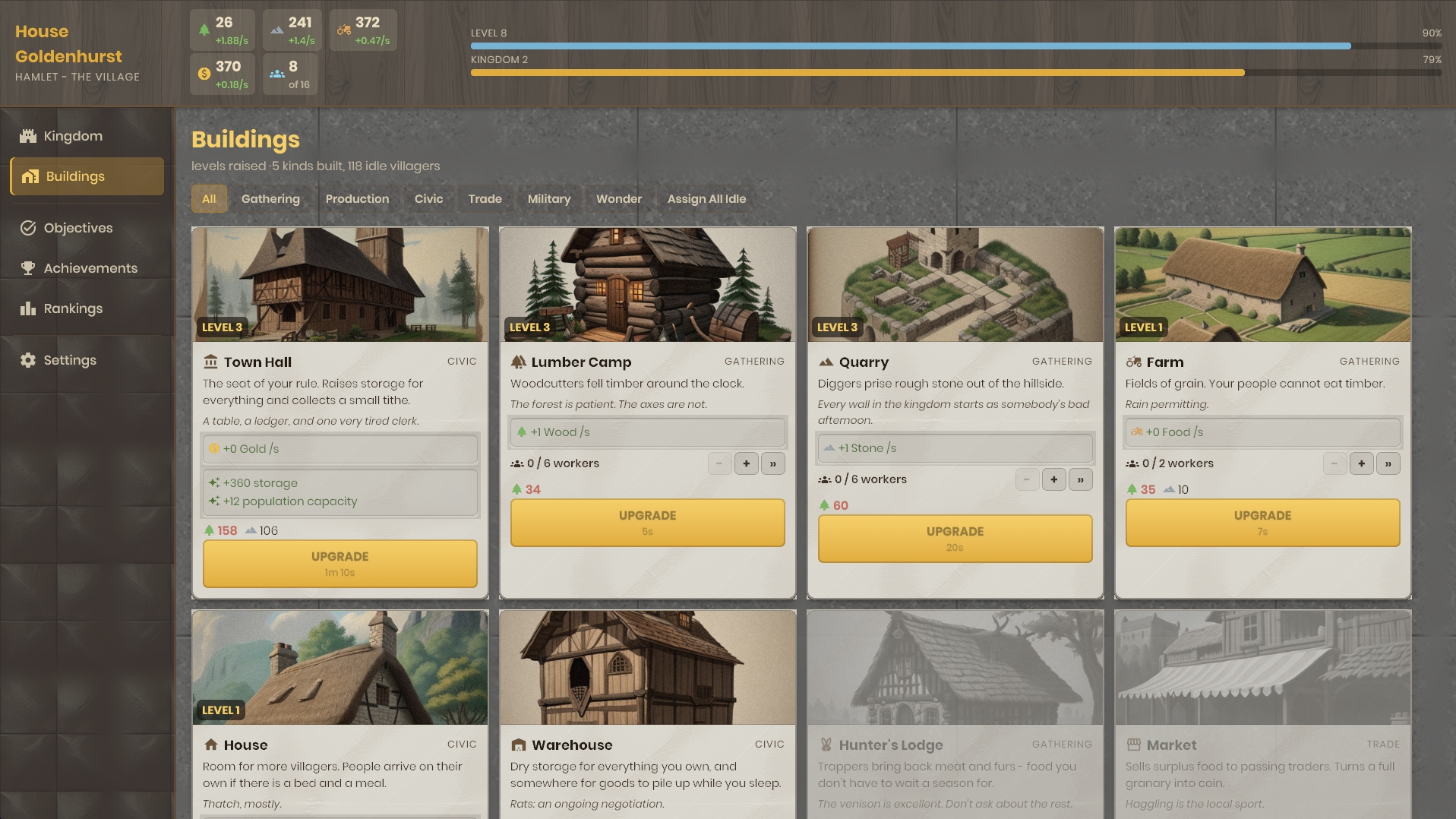Image resolution: width=1456 pixels, height=819 pixels.
Task: Assign maximum workers to Lumber Camp
Action: point(773,463)
